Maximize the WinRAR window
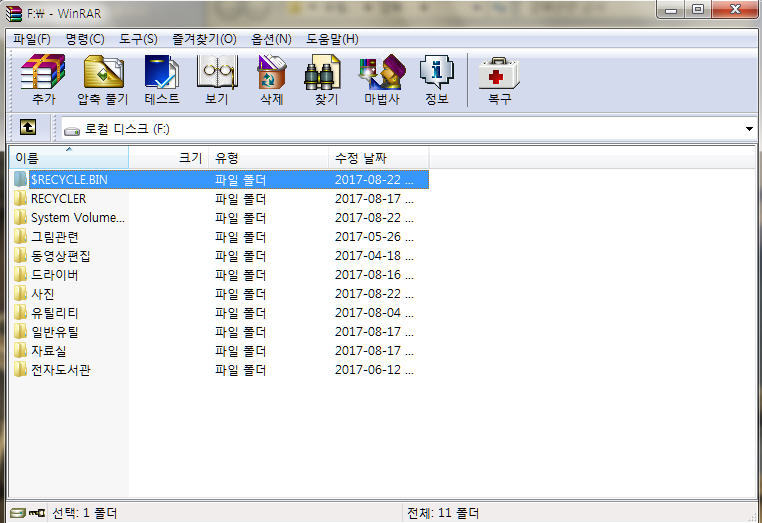762x523 pixels. coord(698,10)
